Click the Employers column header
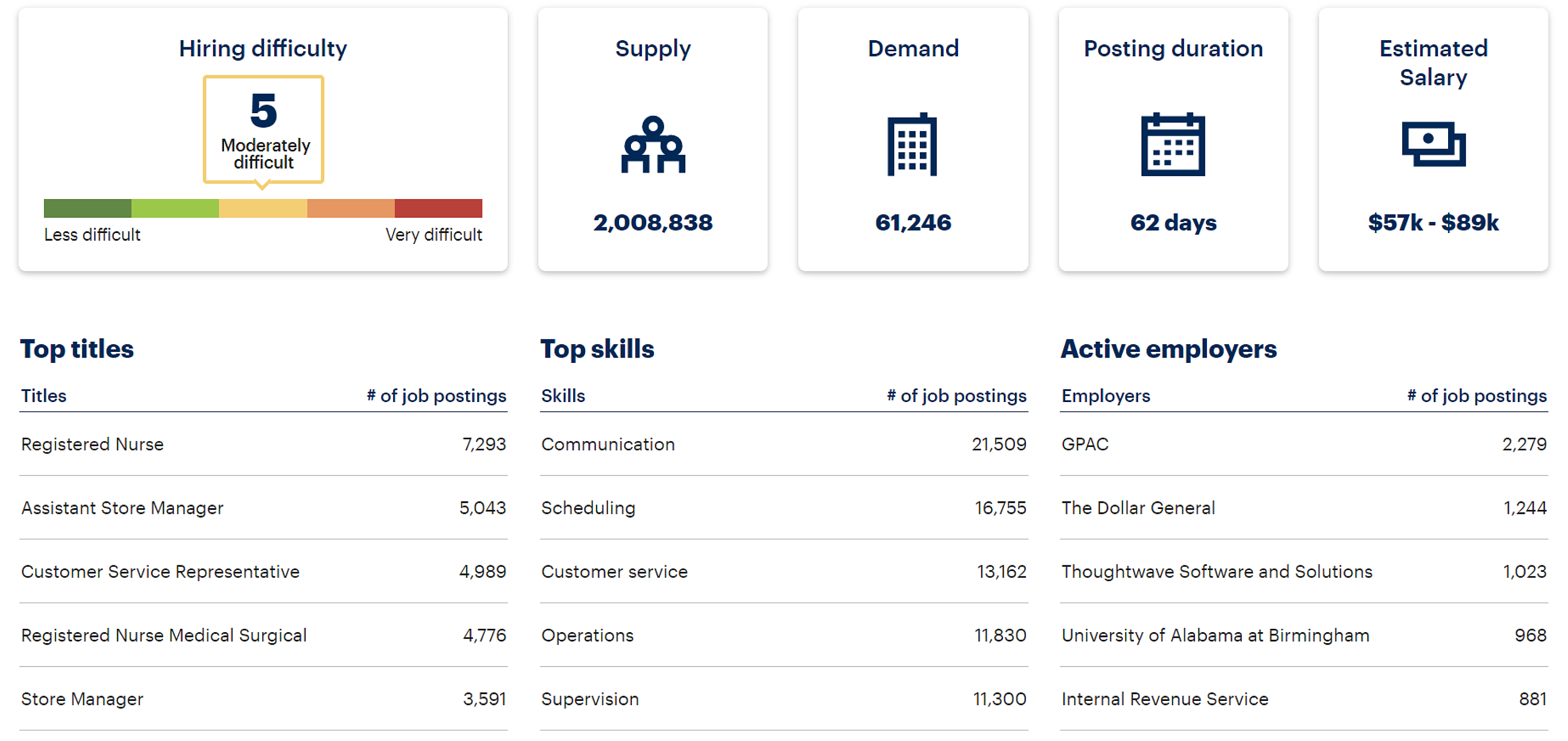Viewport: 1568px width, 741px height. click(1105, 396)
